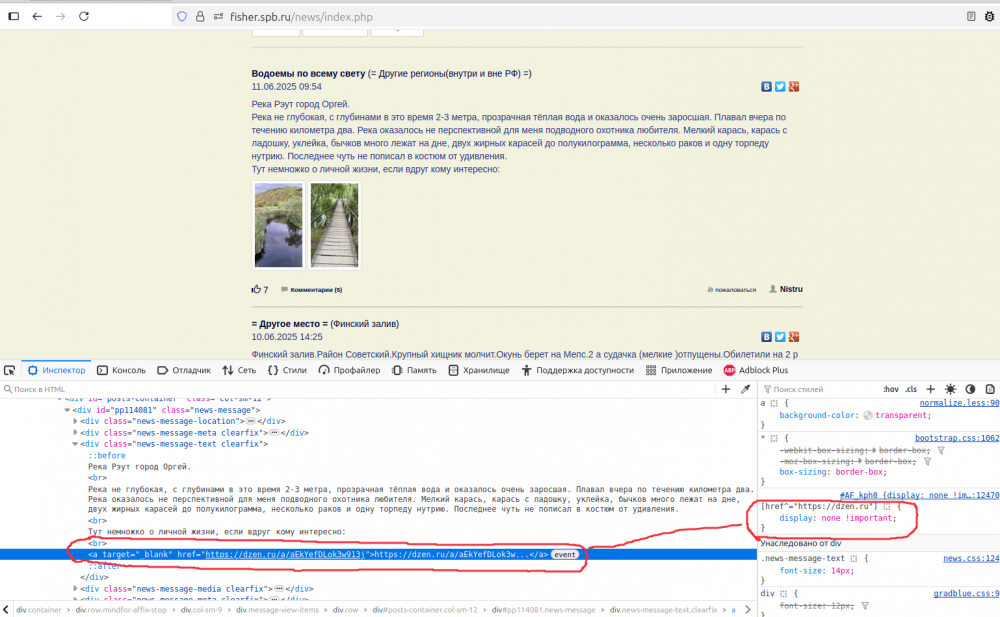Click the thumbs-up like icon with 7
The image size is (1000, 617).
(x=256, y=290)
